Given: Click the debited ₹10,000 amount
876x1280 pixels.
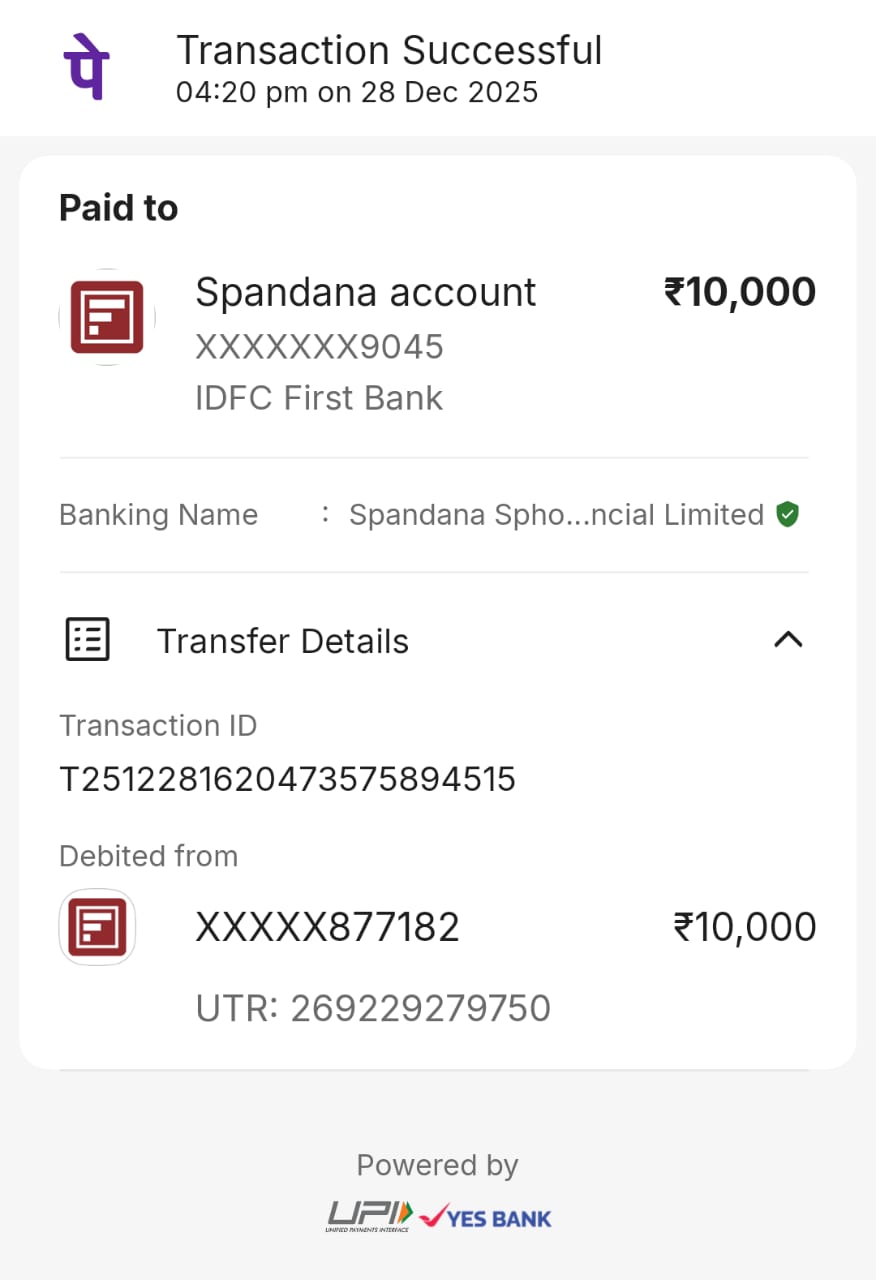Looking at the screenshot, I should coord(745,928).
